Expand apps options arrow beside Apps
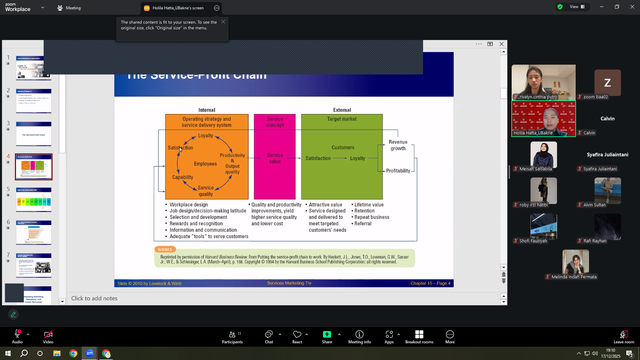This screenshot has width=640, height=360. (398, 334)
